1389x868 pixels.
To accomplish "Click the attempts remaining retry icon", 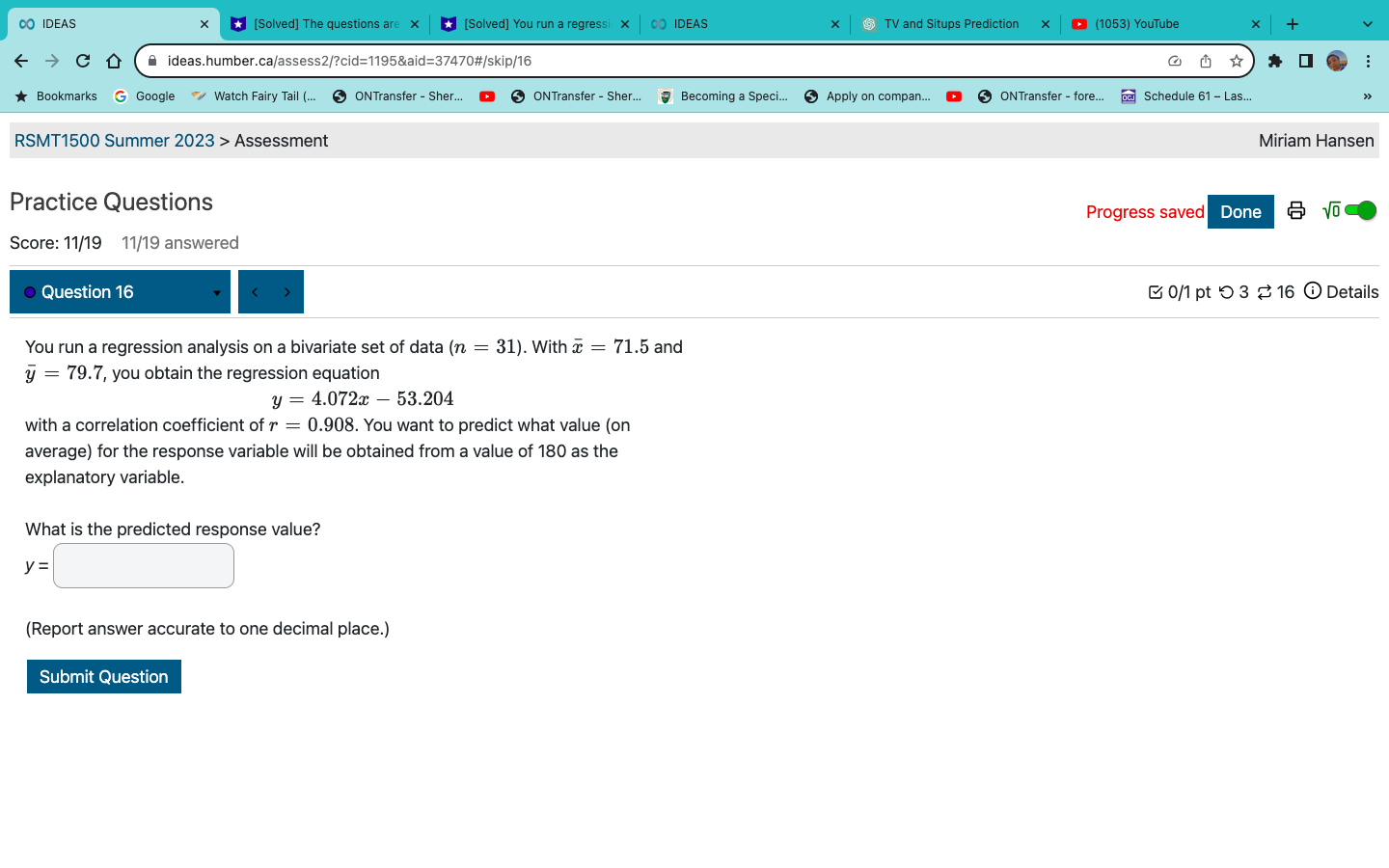I will click(x=1227, y=291).
